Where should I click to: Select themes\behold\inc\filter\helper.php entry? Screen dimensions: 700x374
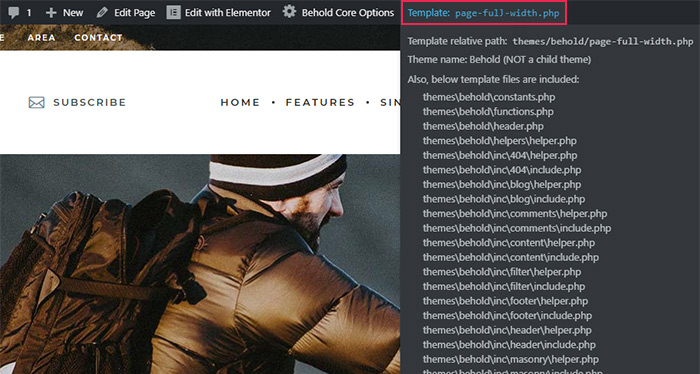(502, 272)
